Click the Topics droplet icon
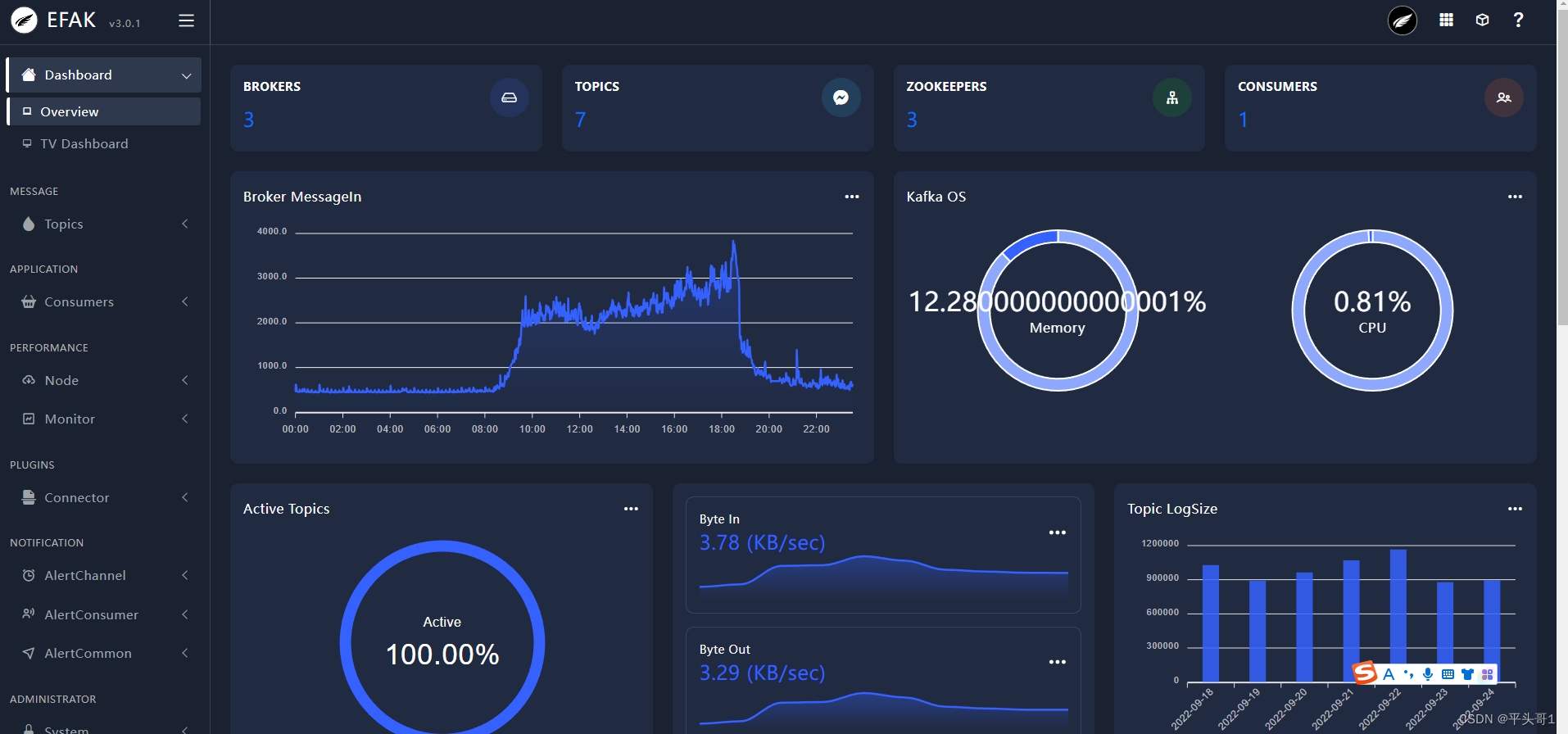 29,224
